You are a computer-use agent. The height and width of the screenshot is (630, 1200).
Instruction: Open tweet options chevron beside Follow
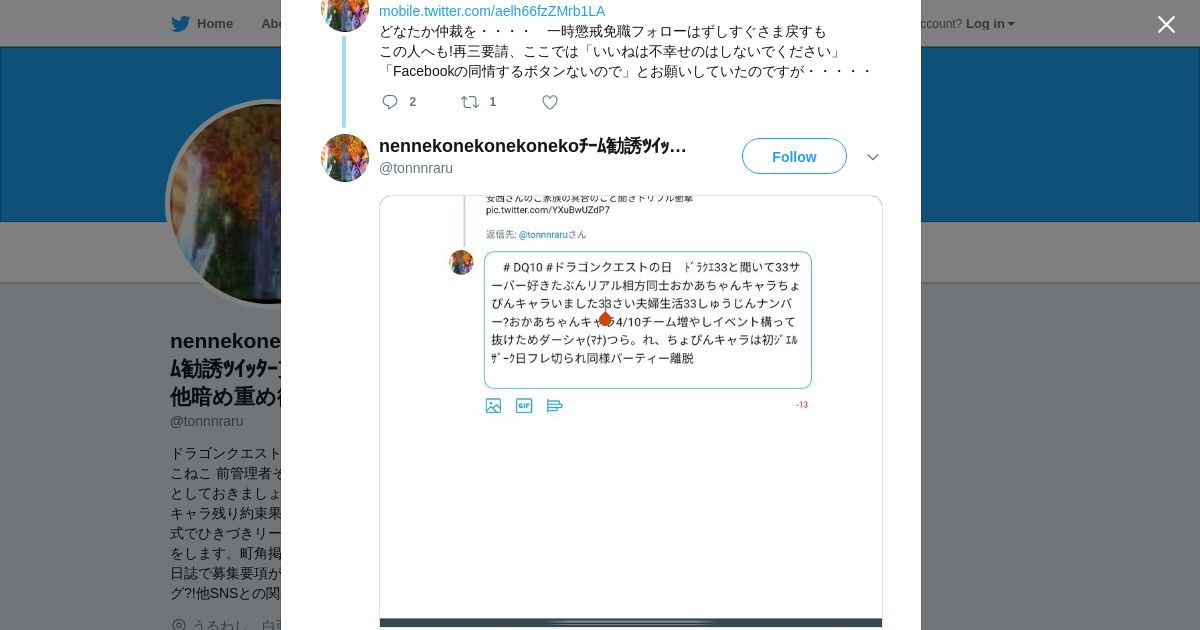pos(872,157)
